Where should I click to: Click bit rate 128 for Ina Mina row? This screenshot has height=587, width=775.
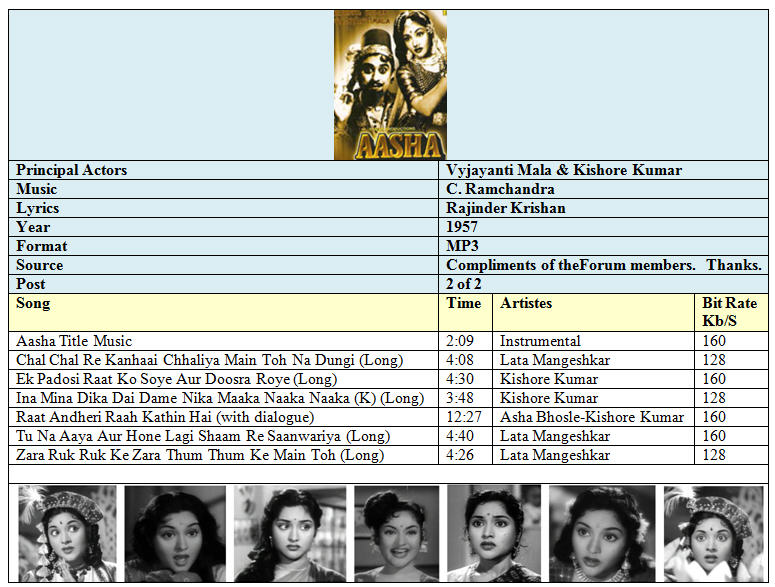pos(714,398)
